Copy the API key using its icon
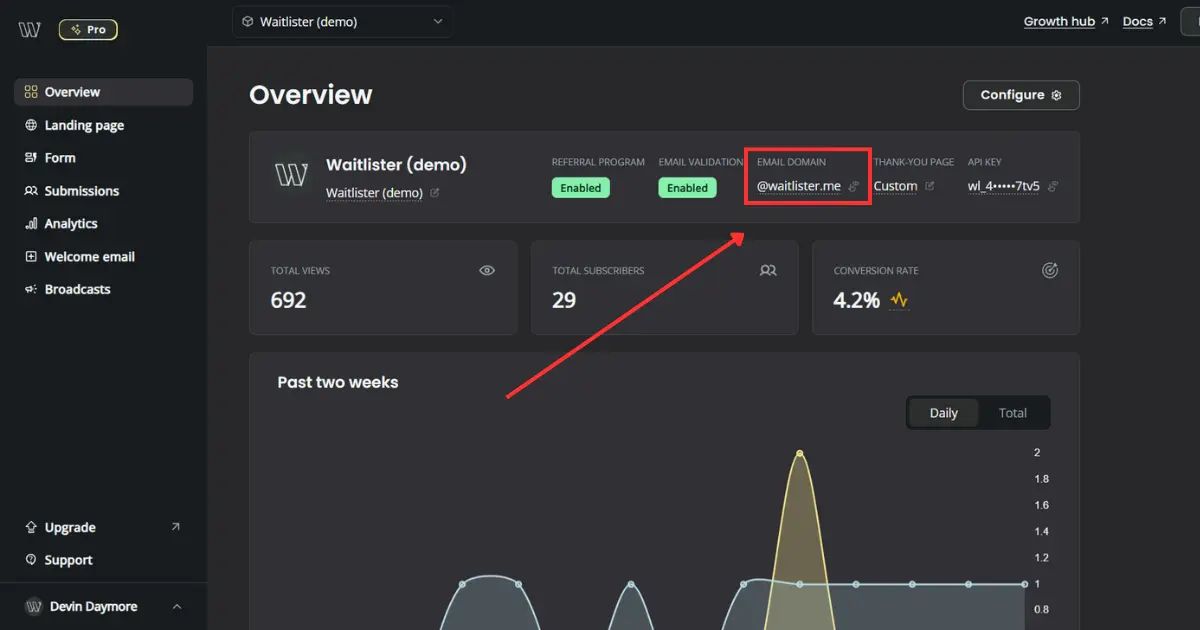Screen dimensions: 1200x630 pos(1053,186)
